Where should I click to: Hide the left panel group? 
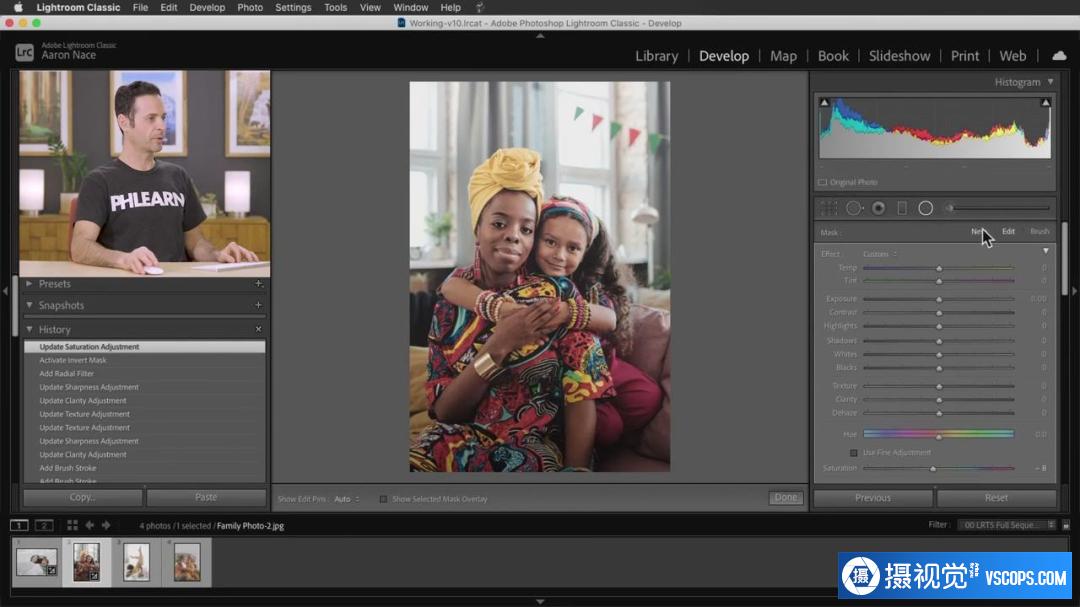(x=5, y=291)
